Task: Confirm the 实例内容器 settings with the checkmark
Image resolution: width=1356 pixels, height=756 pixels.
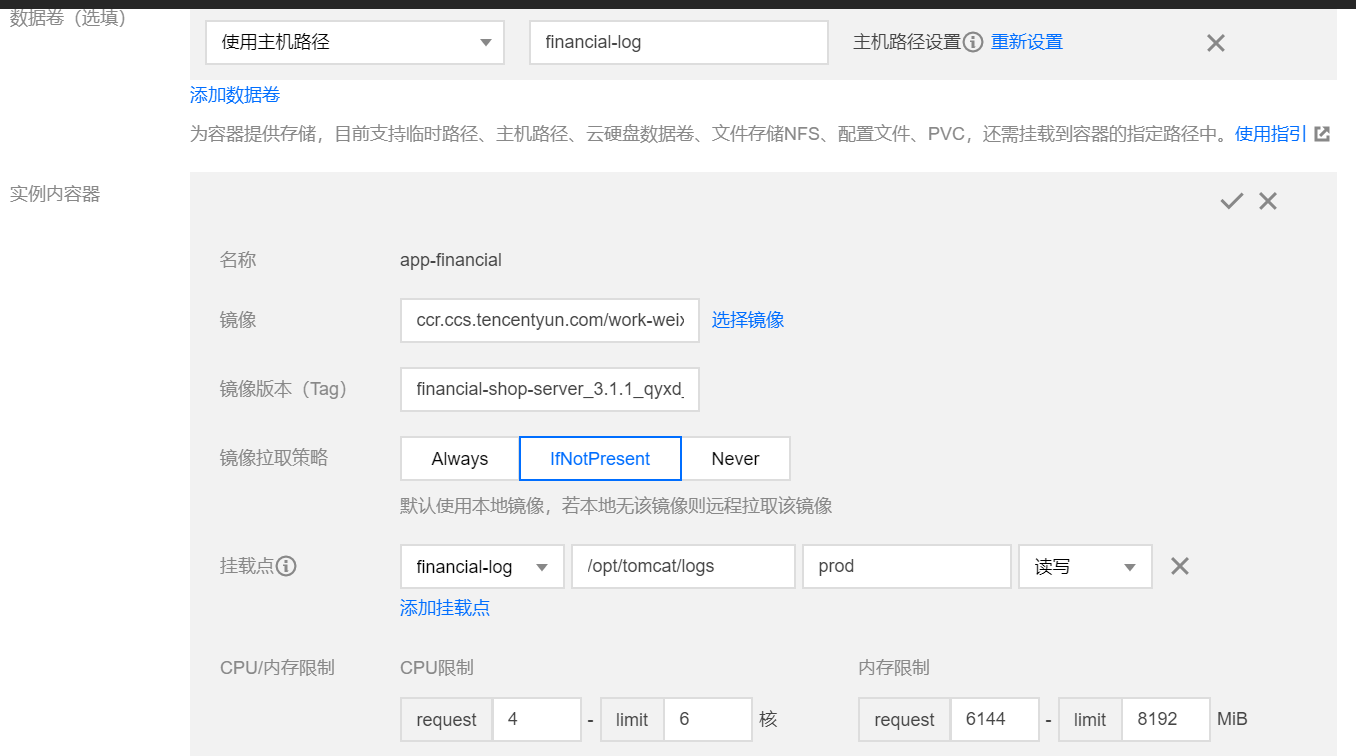Action: click(1230, 200)
